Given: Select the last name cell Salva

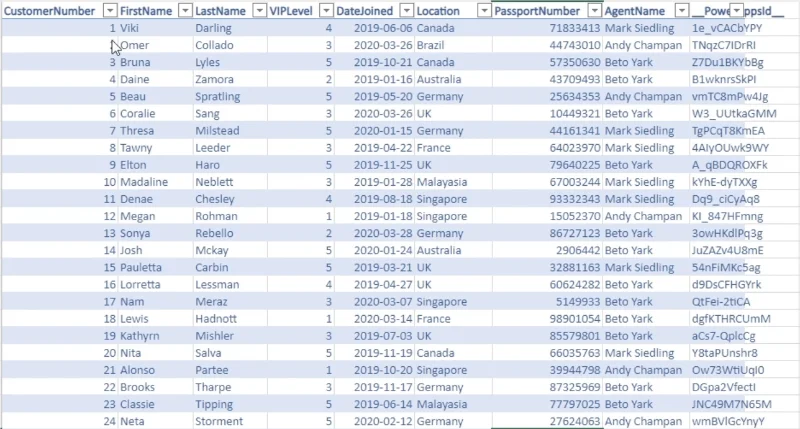Looking at the screenshot, I should pos(230,352).
